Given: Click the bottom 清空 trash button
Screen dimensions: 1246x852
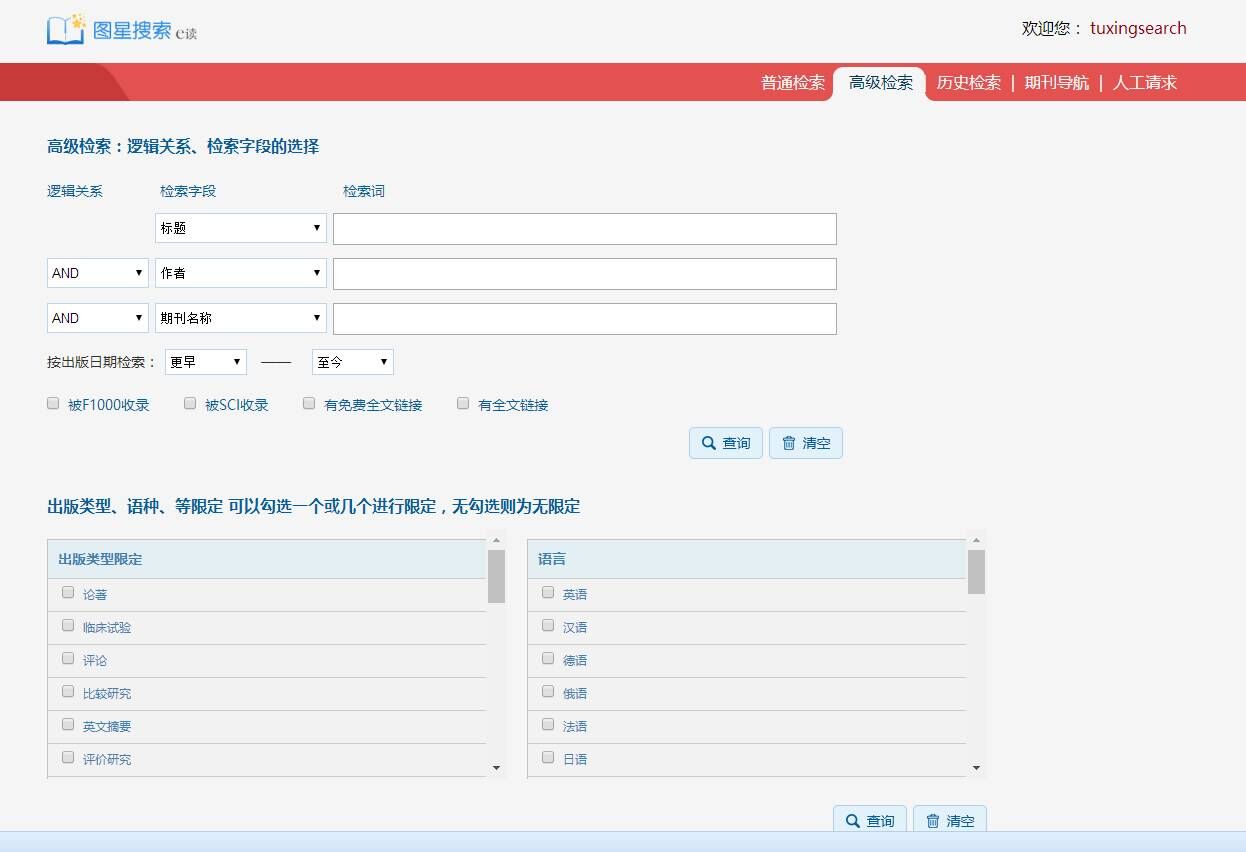Looking at the screenshot, I should pyautogui.click(x=949, y=820).
